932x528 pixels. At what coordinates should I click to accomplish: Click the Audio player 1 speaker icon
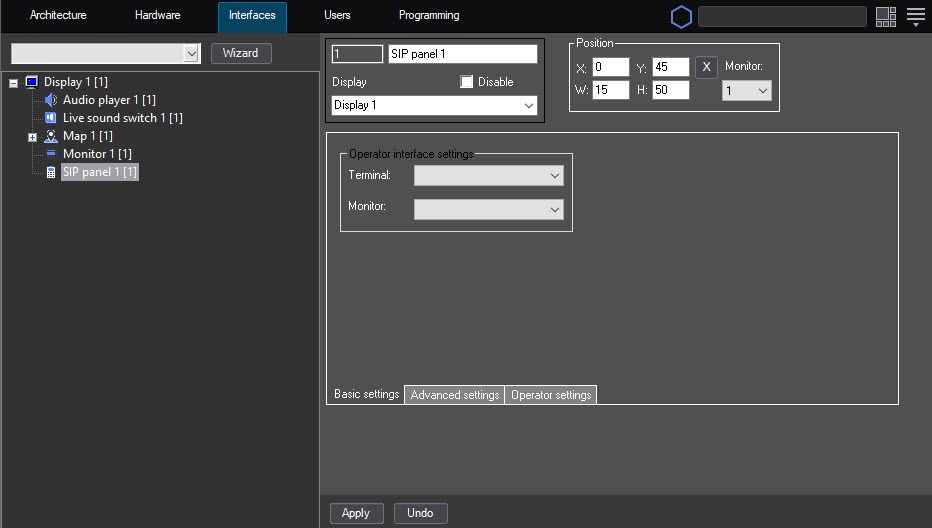point(51,100)
